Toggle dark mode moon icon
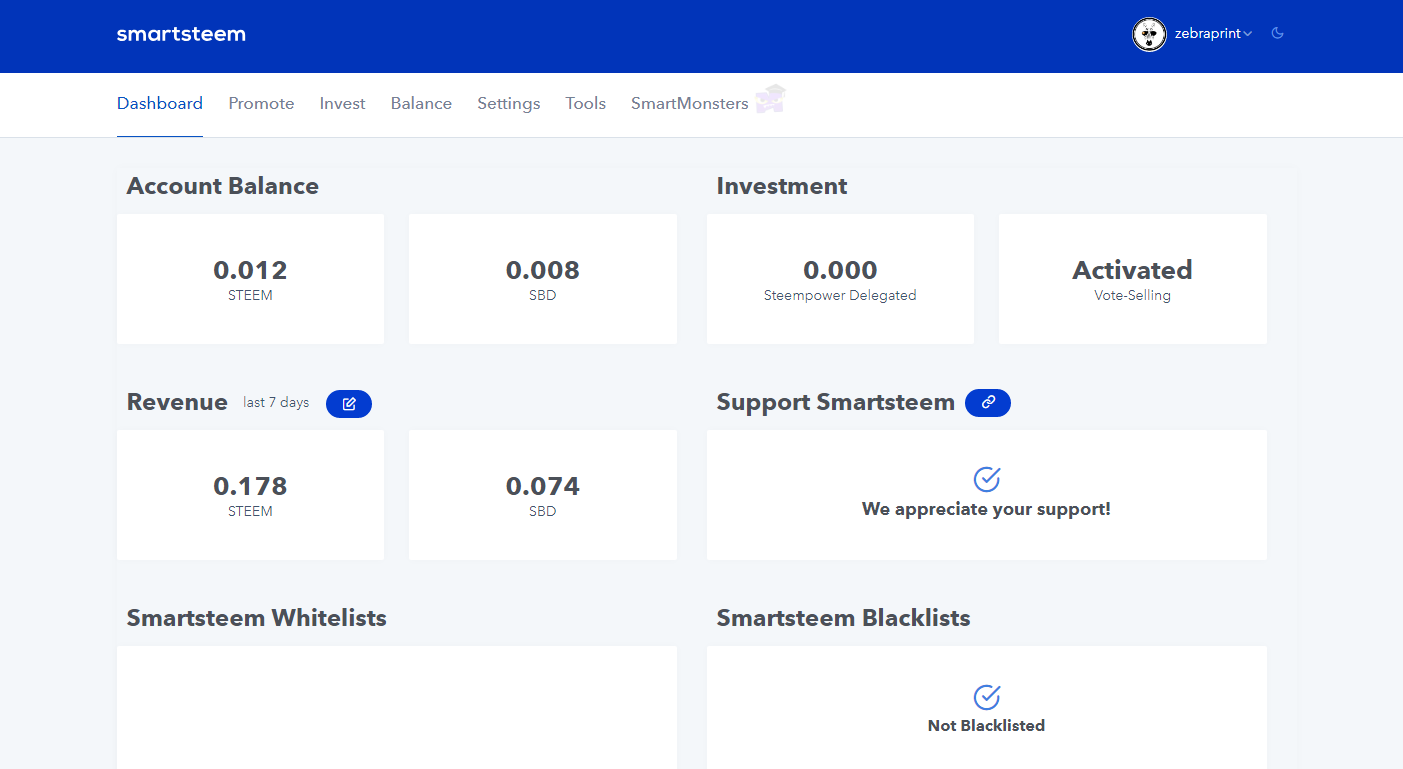 (1277, 33)
